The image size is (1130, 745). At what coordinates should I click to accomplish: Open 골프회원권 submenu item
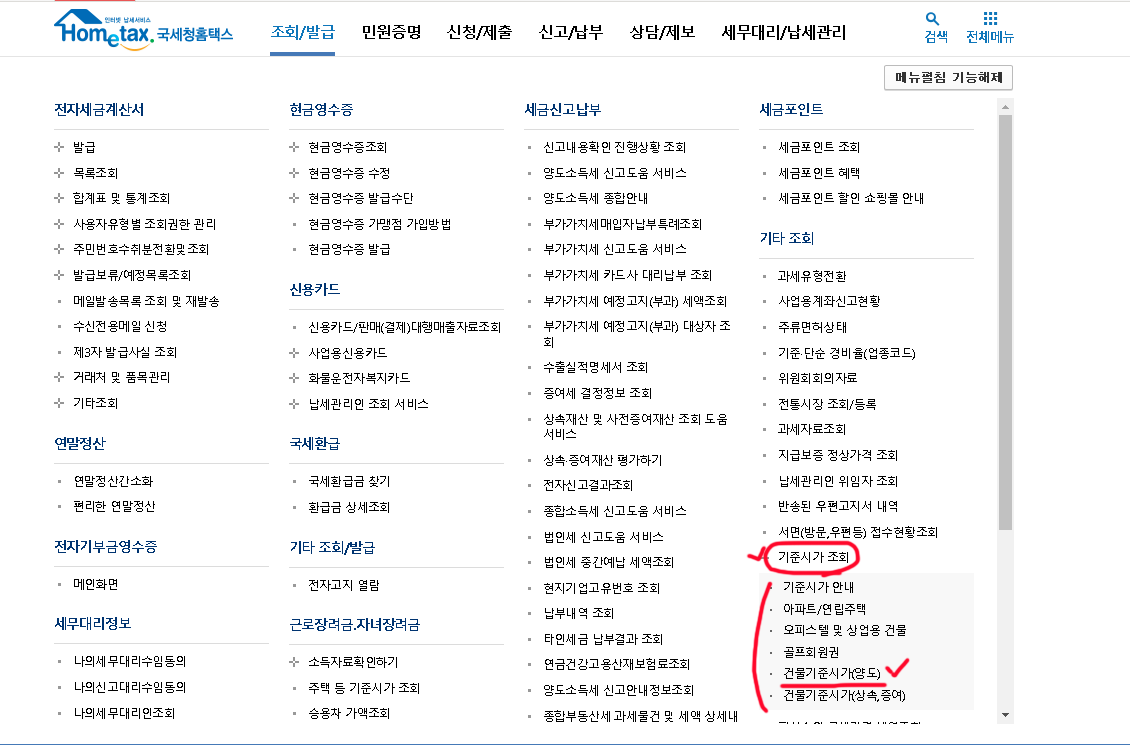[811, 652]
